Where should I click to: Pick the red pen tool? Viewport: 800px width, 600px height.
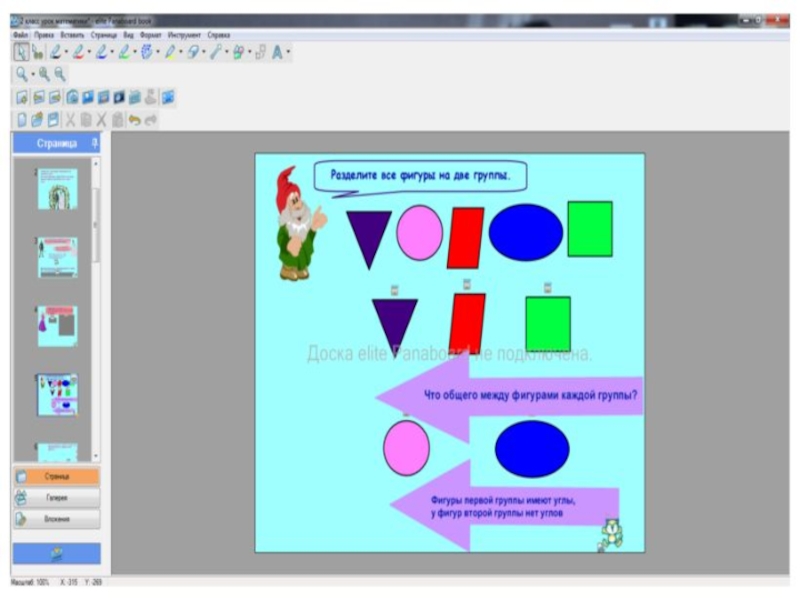point(77,52)
